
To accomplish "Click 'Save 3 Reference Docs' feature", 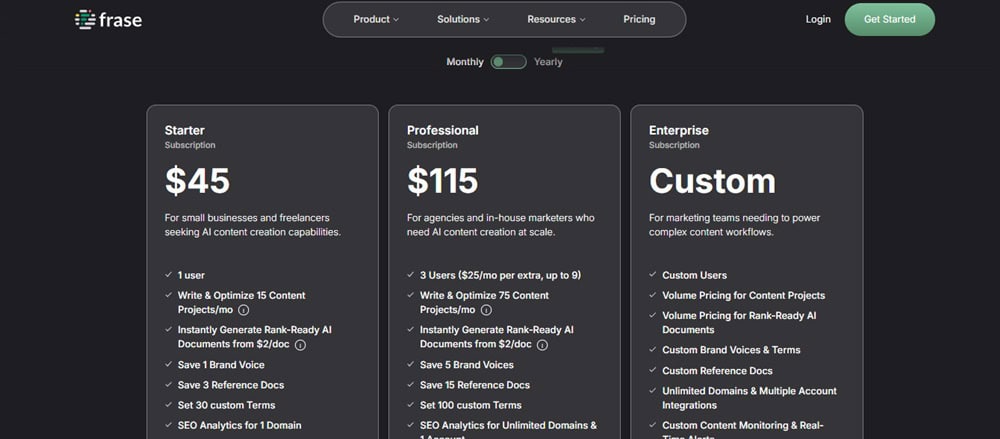I will 231,385.
